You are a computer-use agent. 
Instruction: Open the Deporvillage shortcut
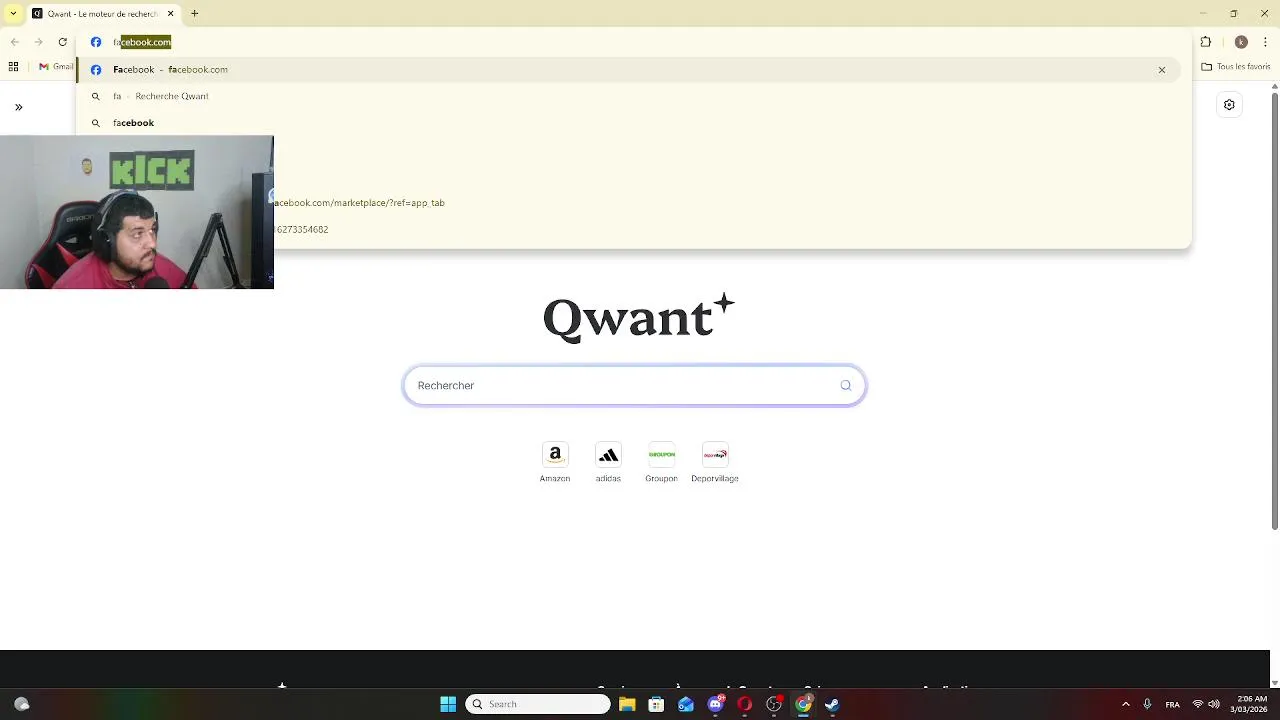click(x=715, y=463)
